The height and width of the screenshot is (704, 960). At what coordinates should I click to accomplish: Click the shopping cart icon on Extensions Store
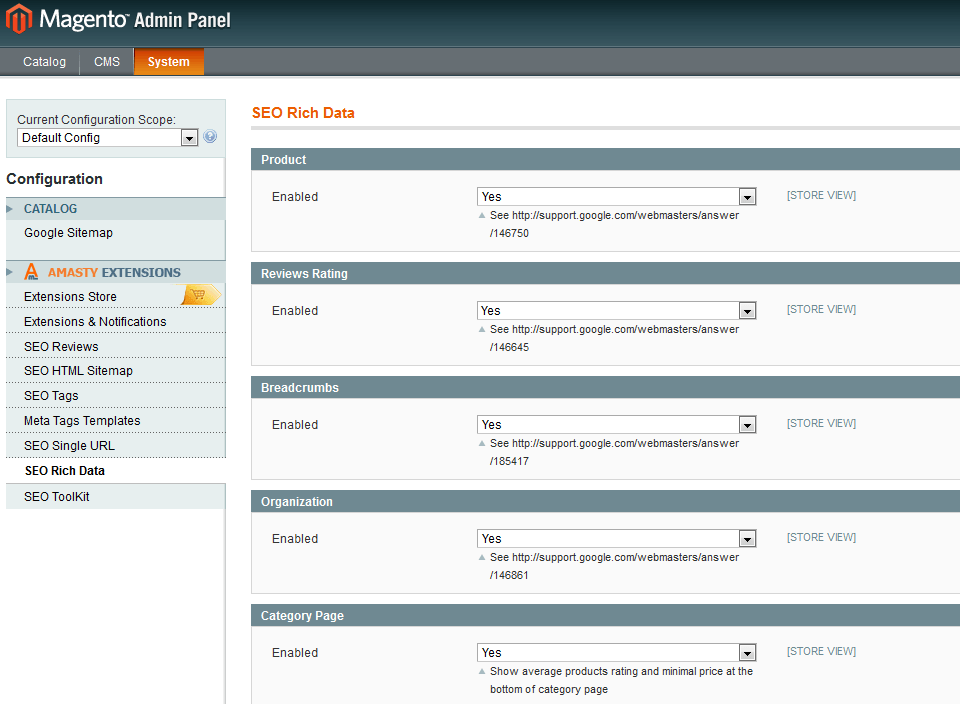199,295
